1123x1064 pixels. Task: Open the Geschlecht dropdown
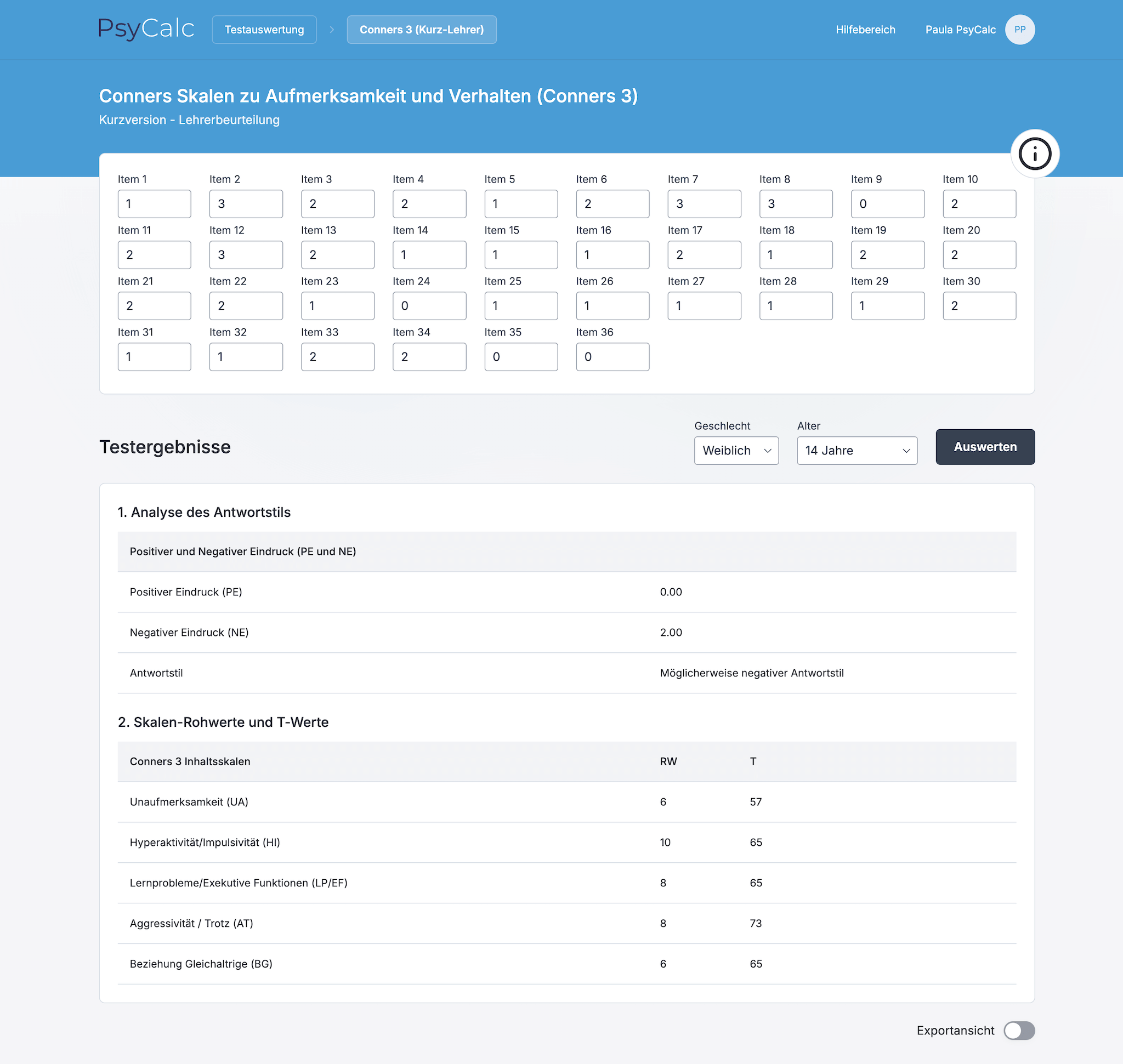point(736,451)
